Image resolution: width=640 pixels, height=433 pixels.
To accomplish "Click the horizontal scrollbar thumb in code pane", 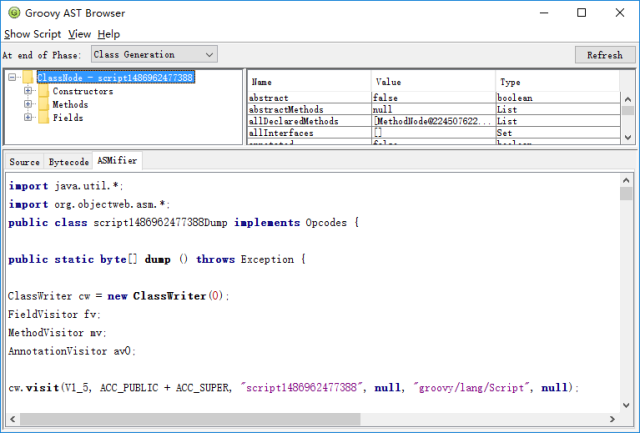I will (190, 419).
